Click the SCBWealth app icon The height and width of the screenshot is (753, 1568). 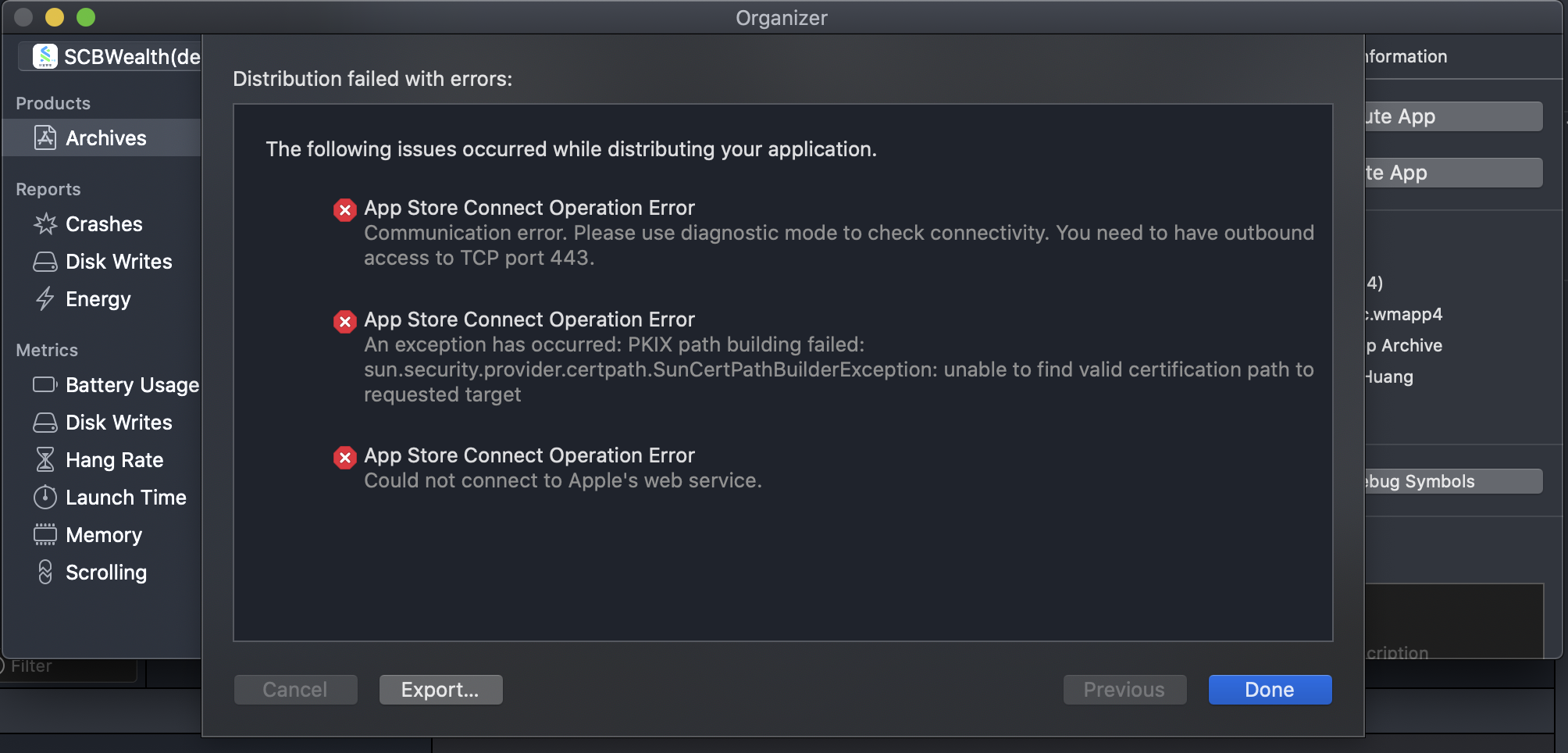click(45, 56)
